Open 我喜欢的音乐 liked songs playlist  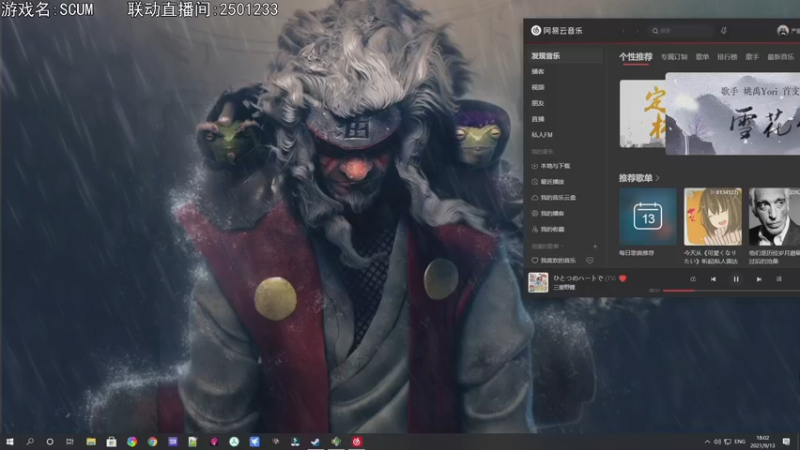[554, 260]
